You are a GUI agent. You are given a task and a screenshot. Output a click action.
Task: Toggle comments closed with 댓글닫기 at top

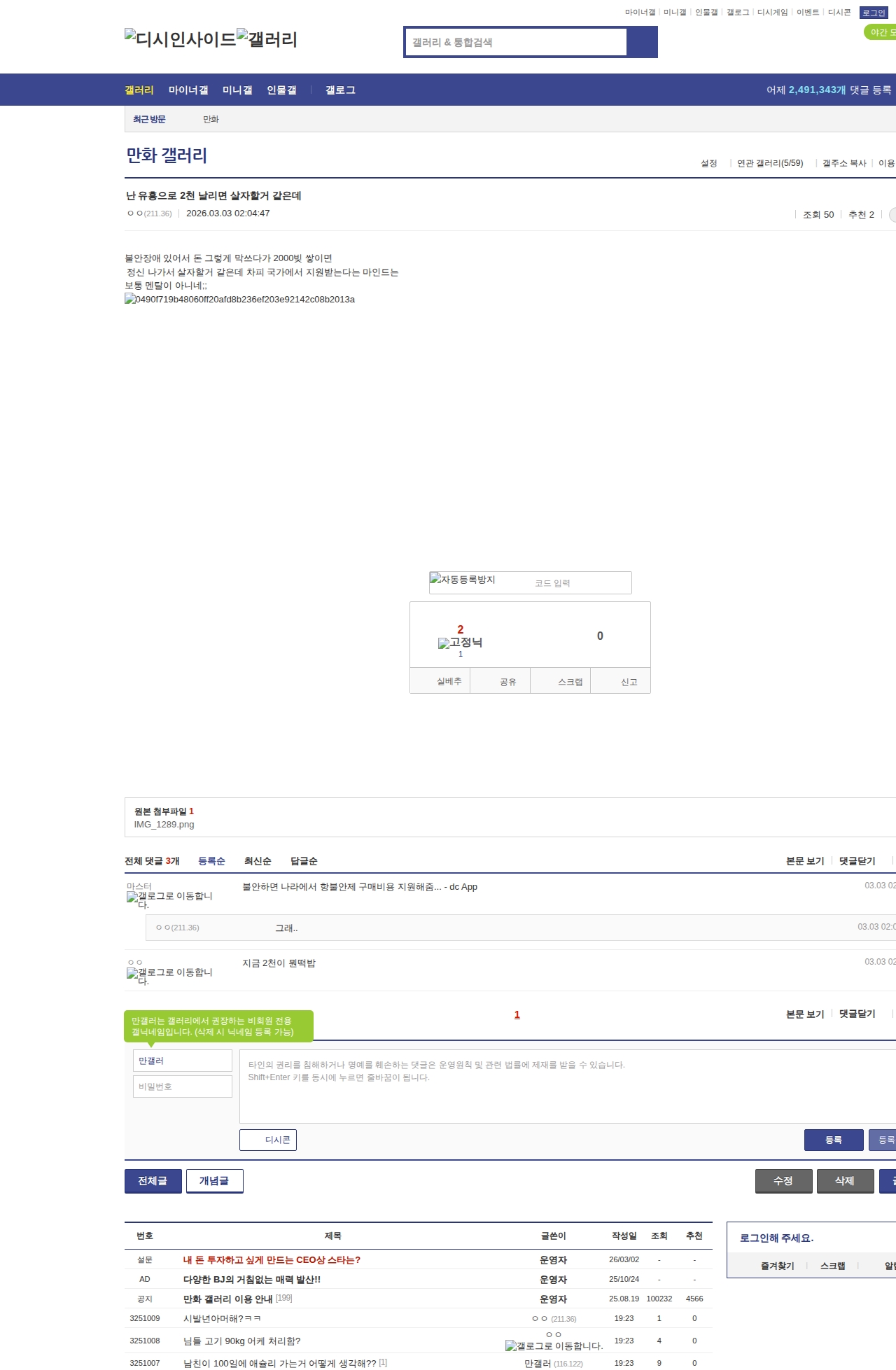pyautogui.click(x=857, y=861)
